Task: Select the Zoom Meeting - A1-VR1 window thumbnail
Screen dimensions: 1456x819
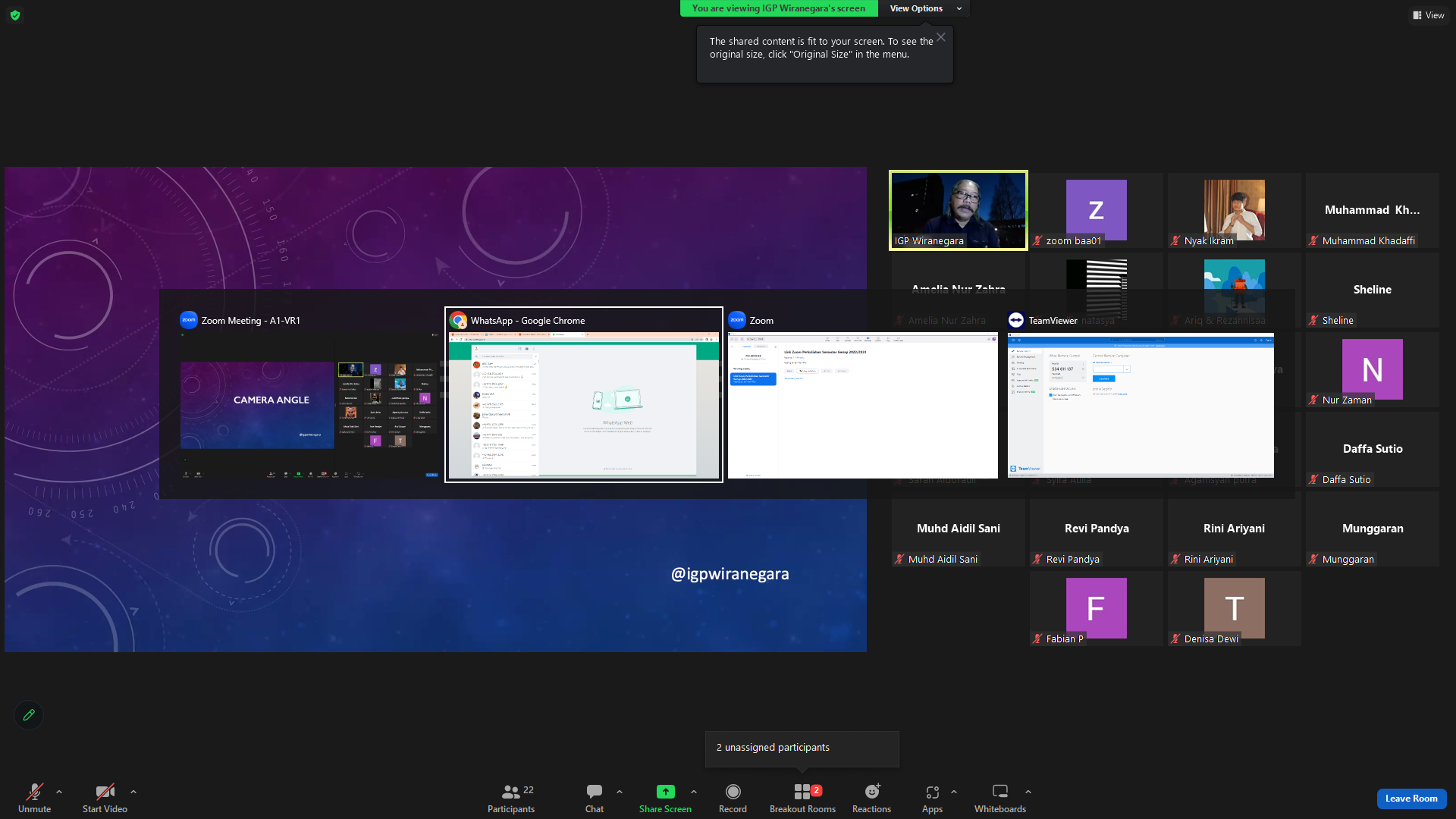Action: click(309, 406)
